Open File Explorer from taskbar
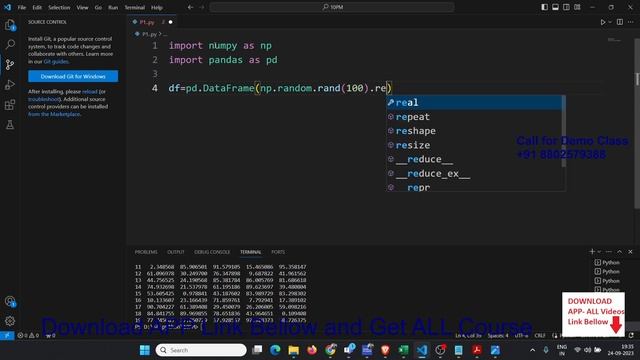The height and width of the screenshot is (360, 640). pos(293,350)
